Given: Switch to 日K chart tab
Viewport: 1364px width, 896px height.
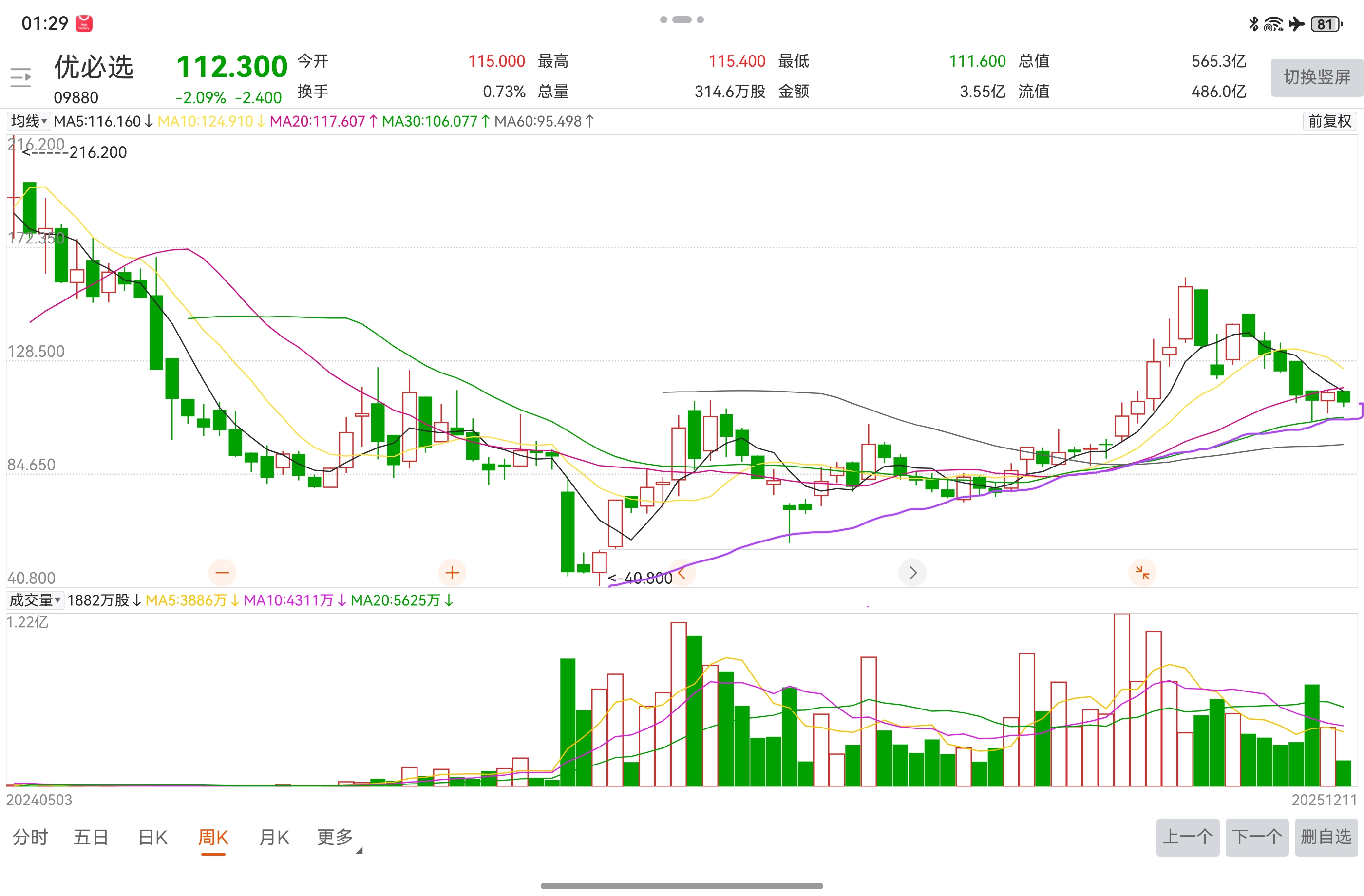Looking at the screenshot, I should (x=152, y=837).
